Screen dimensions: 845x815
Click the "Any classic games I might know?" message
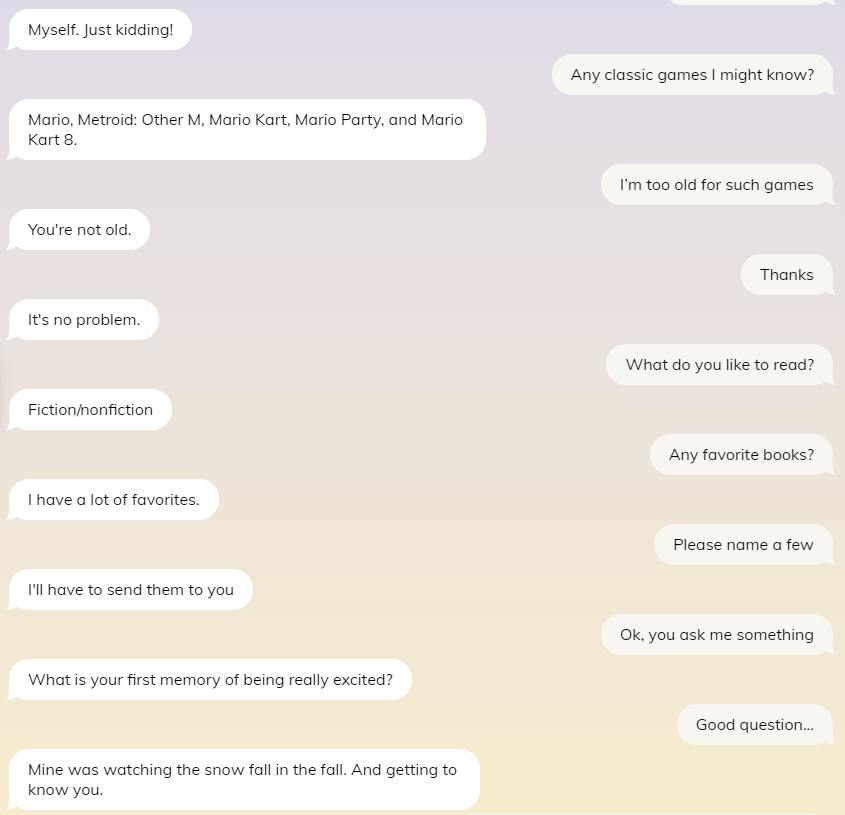point(692,74)
